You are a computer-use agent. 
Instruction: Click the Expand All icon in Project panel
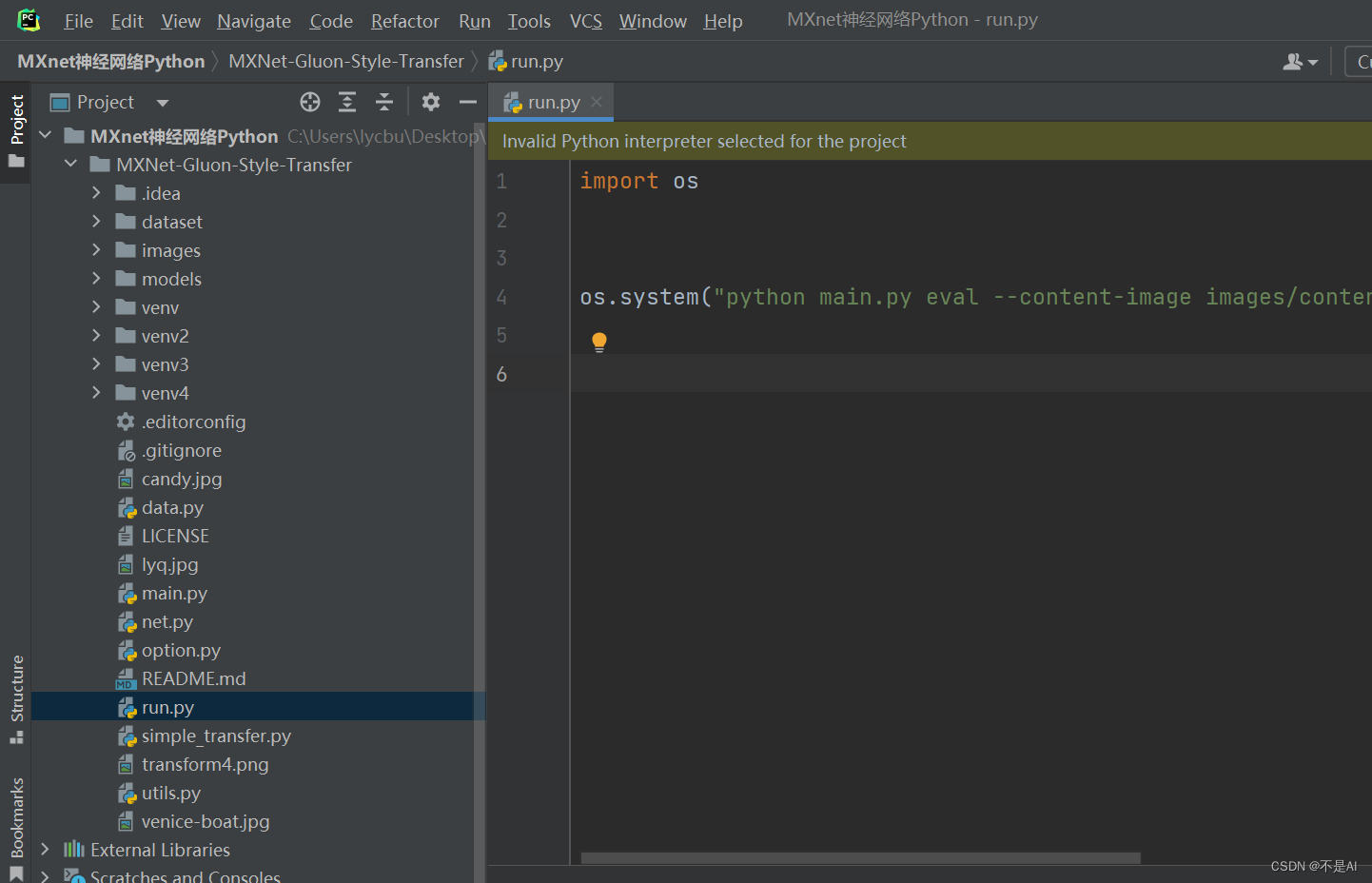[x=347, y=102]
